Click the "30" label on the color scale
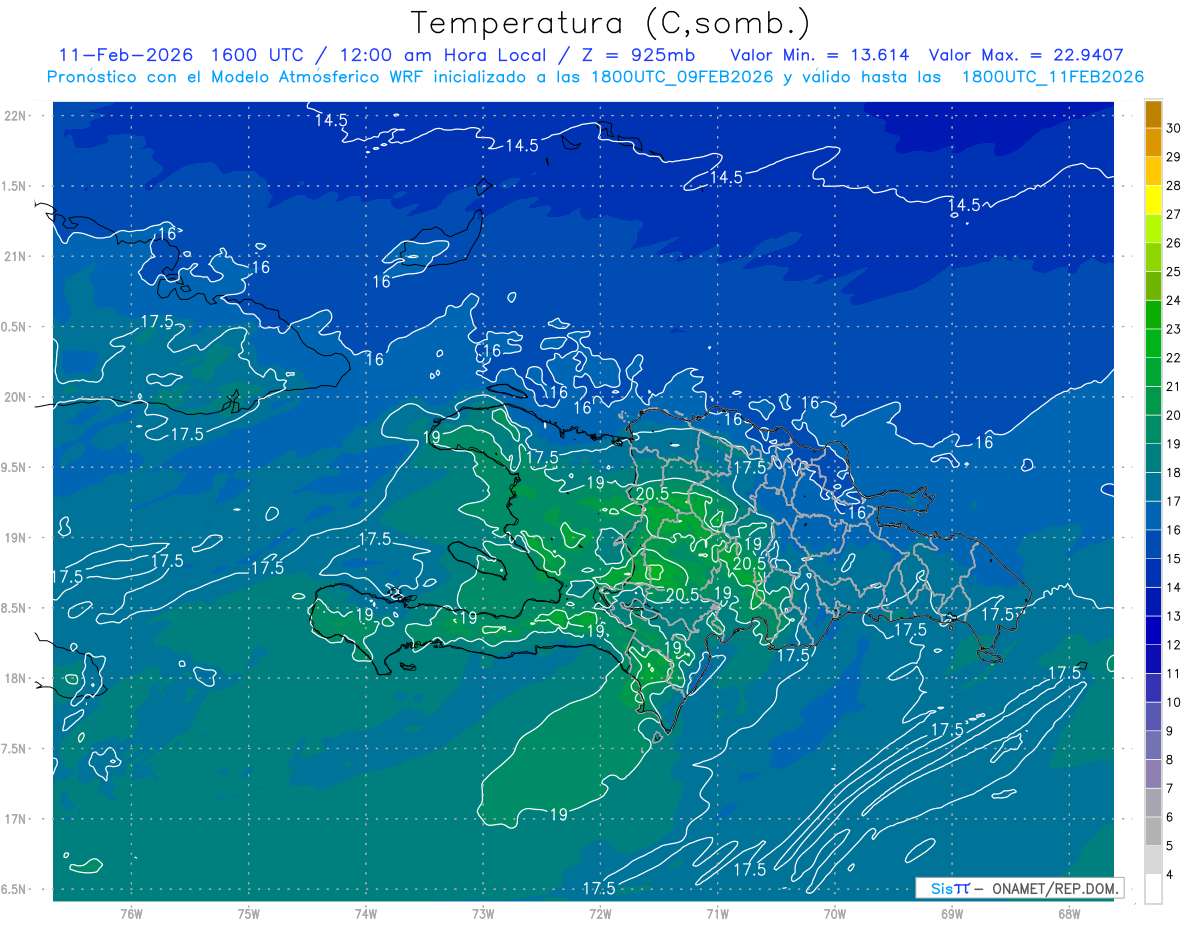Screen dimensions: 1200x927 pos(1173,128)
